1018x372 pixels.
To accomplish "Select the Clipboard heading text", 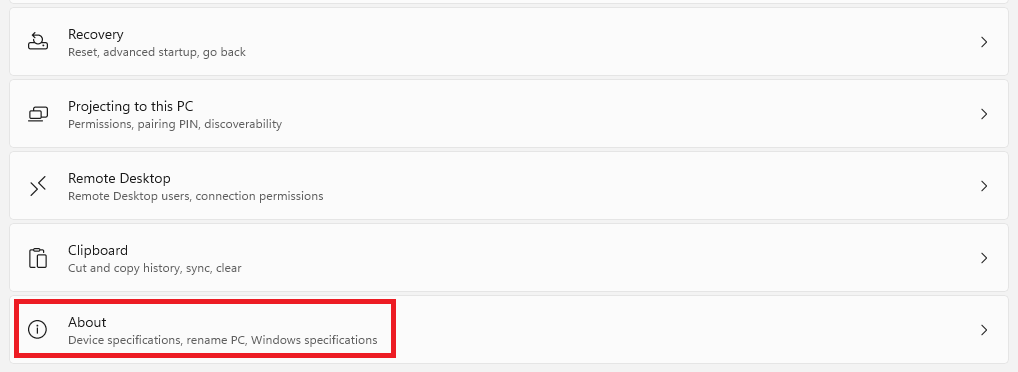I will 98,251.
